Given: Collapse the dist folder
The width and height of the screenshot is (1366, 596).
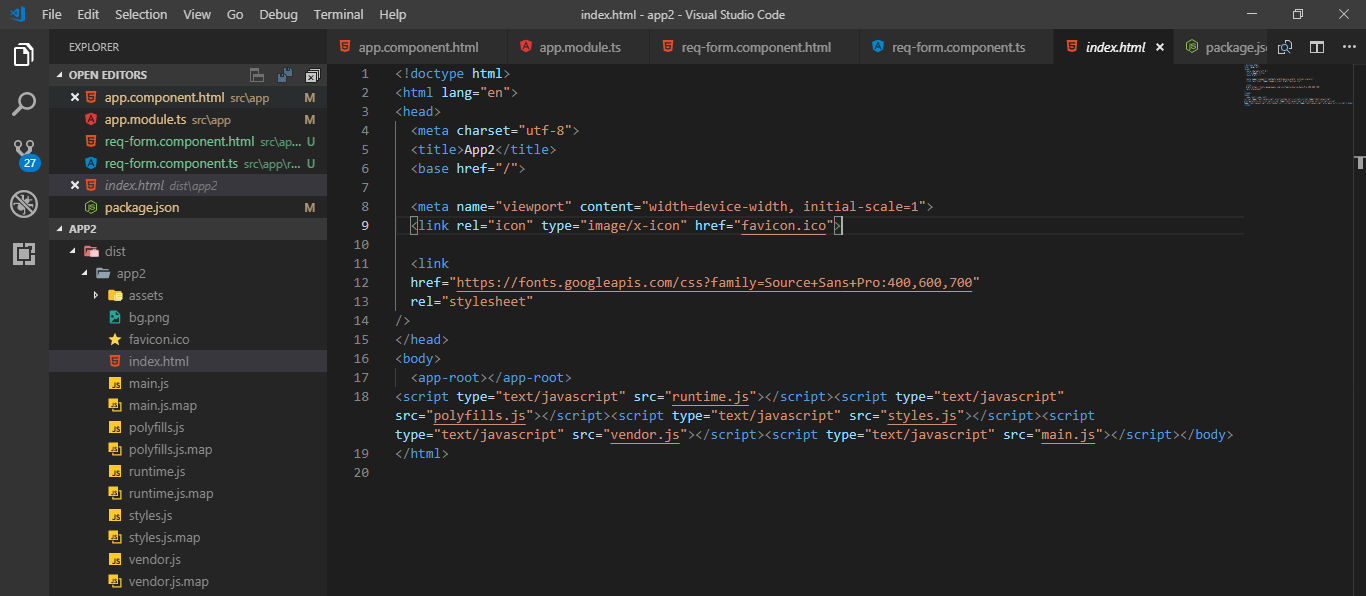Looking at the screenshot, I should coord(73,252).
